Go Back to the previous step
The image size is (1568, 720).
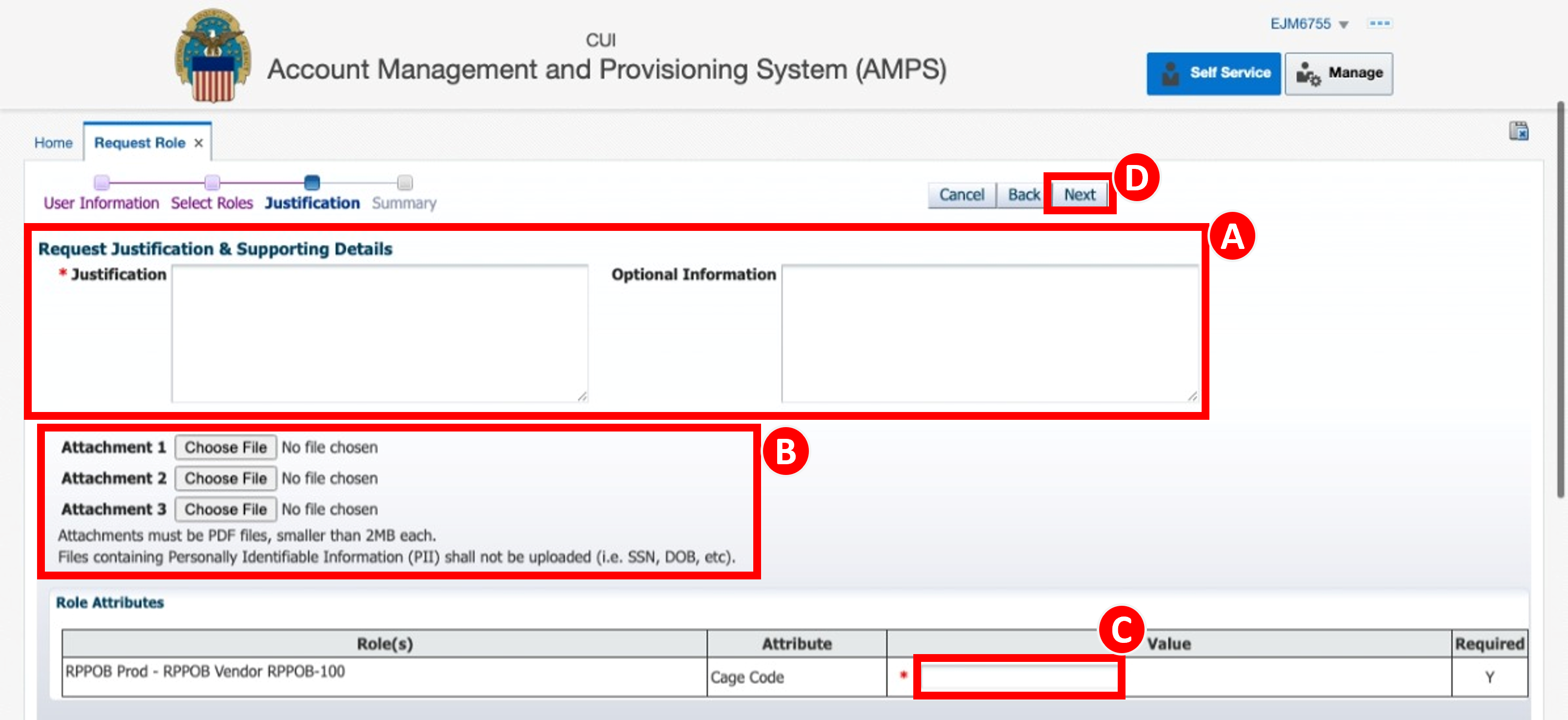click(1023, 194)
